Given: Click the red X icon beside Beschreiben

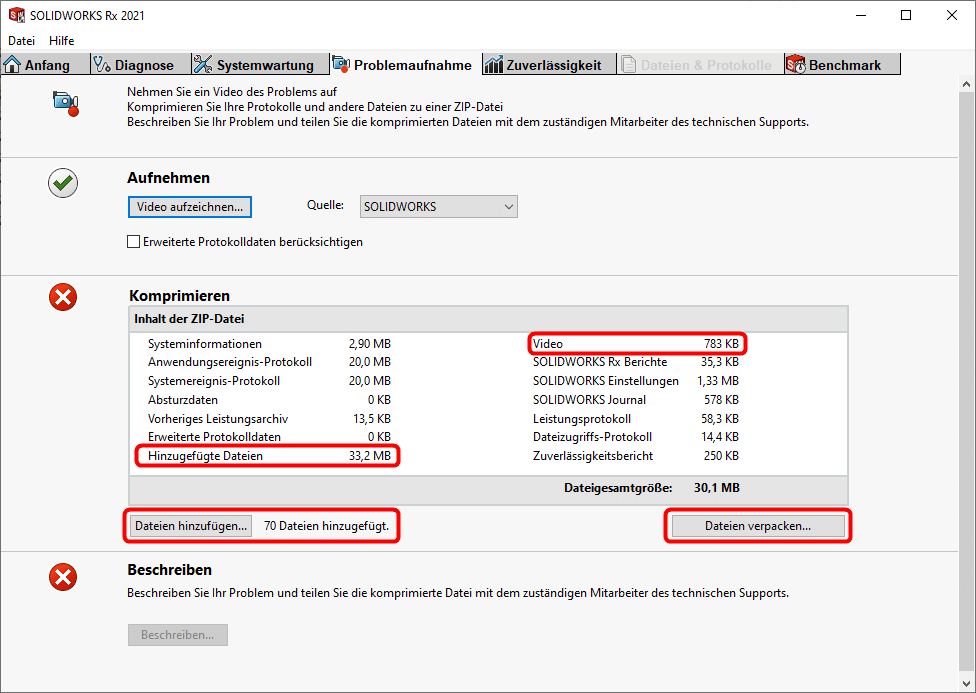Looking at the screenshot, I should coord(63,576).
